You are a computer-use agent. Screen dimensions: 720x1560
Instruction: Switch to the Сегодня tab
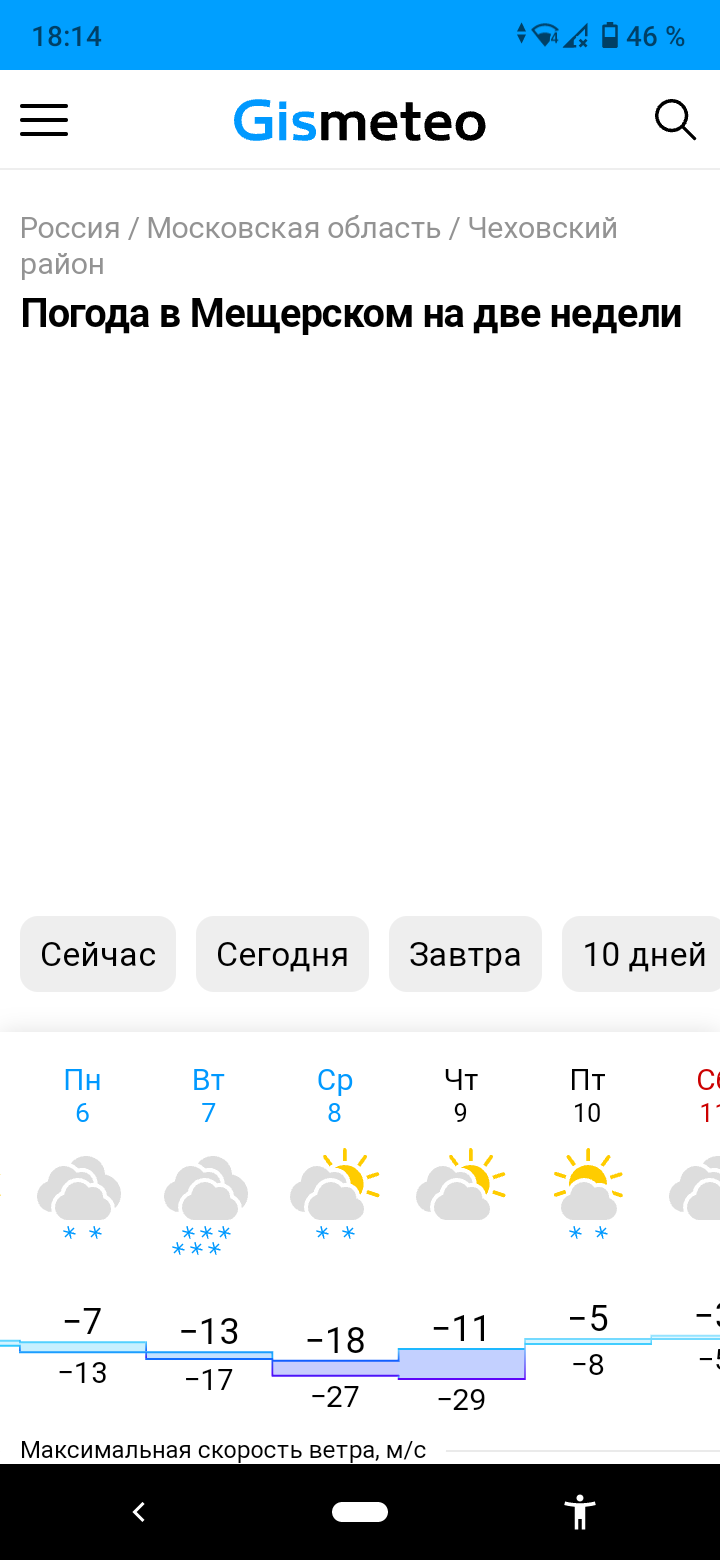[x=282, y=954]
